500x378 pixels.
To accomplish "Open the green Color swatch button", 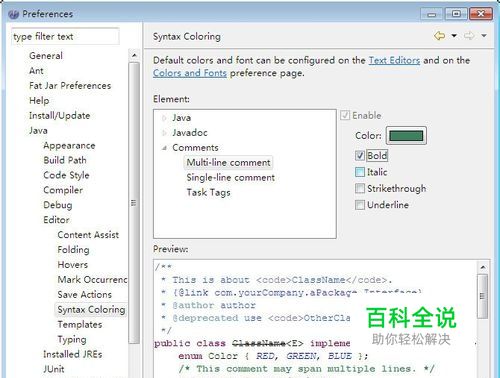I will click(406, 136).
